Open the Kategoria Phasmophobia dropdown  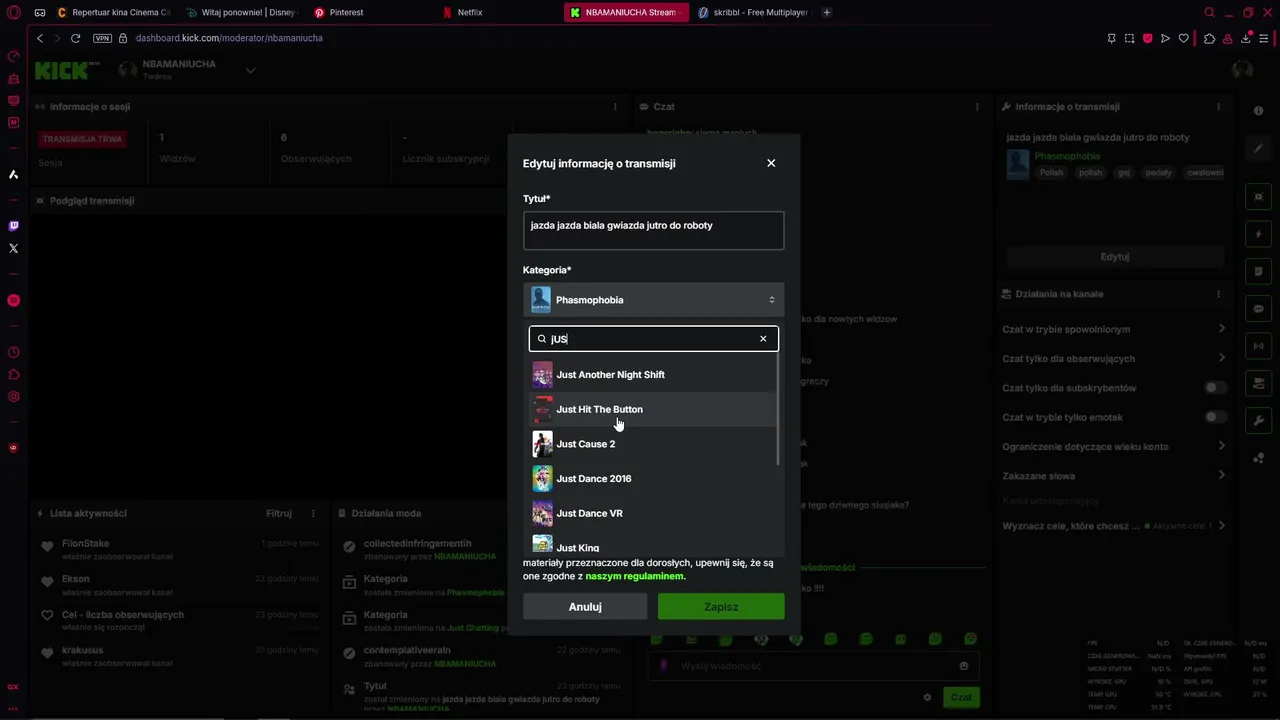653,300
